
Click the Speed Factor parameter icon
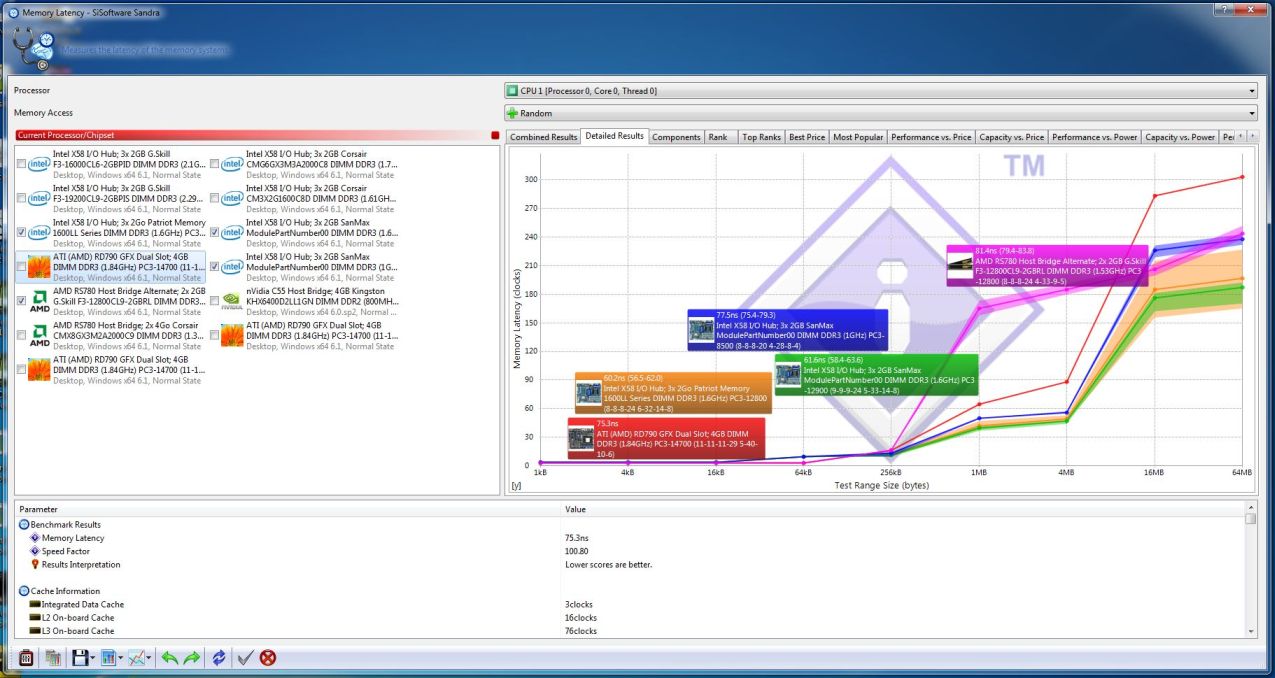pyautogui.click(x=35, y=551)
